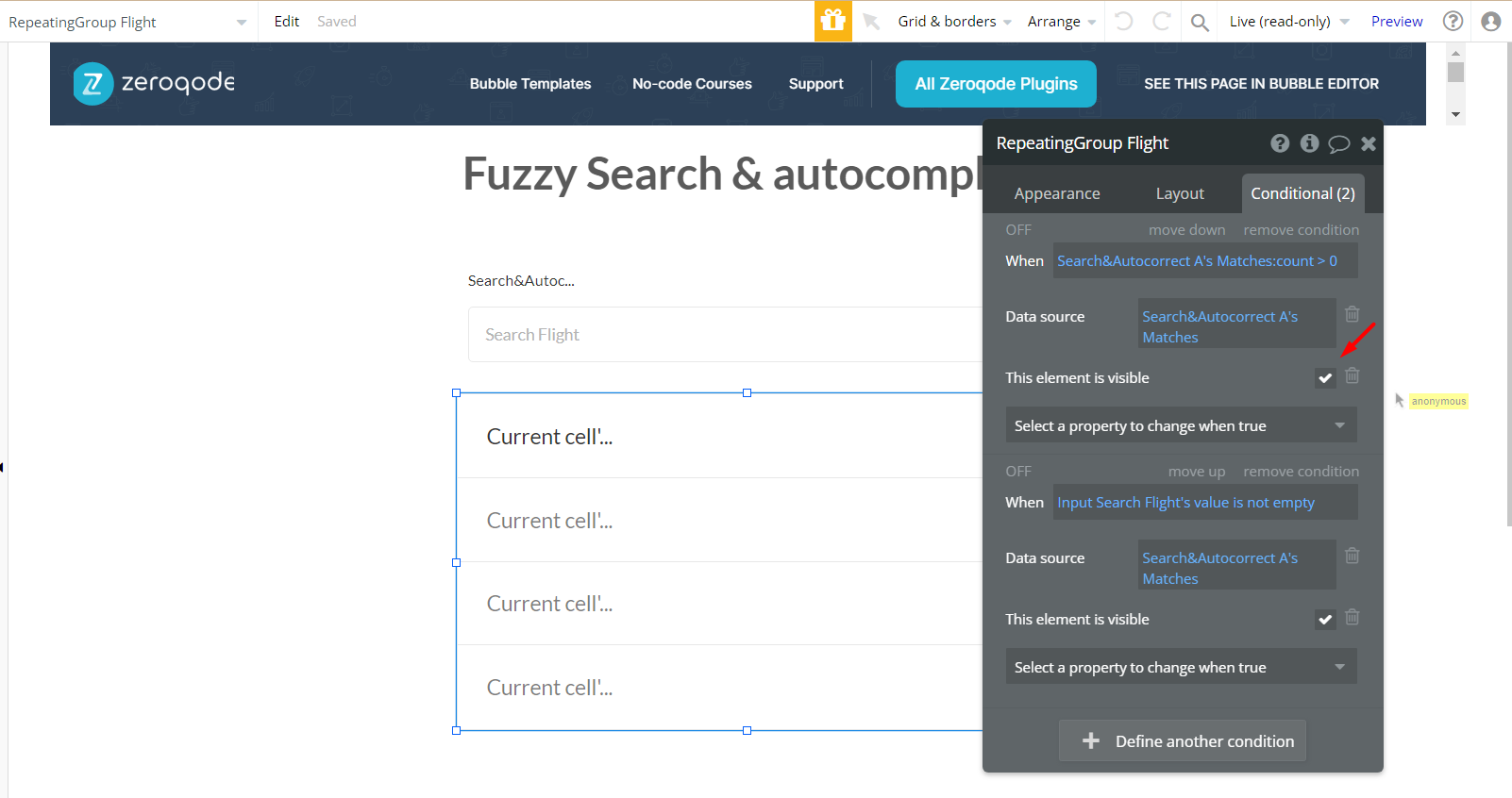Open Bubble Templates nav item
Screen dimensions: 1512x798
530,84
